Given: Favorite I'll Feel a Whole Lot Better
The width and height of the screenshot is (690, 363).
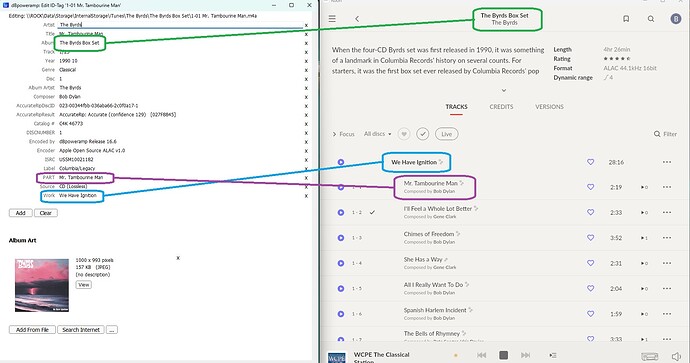Looking at the screenshot, I should [x=591, y=212].
